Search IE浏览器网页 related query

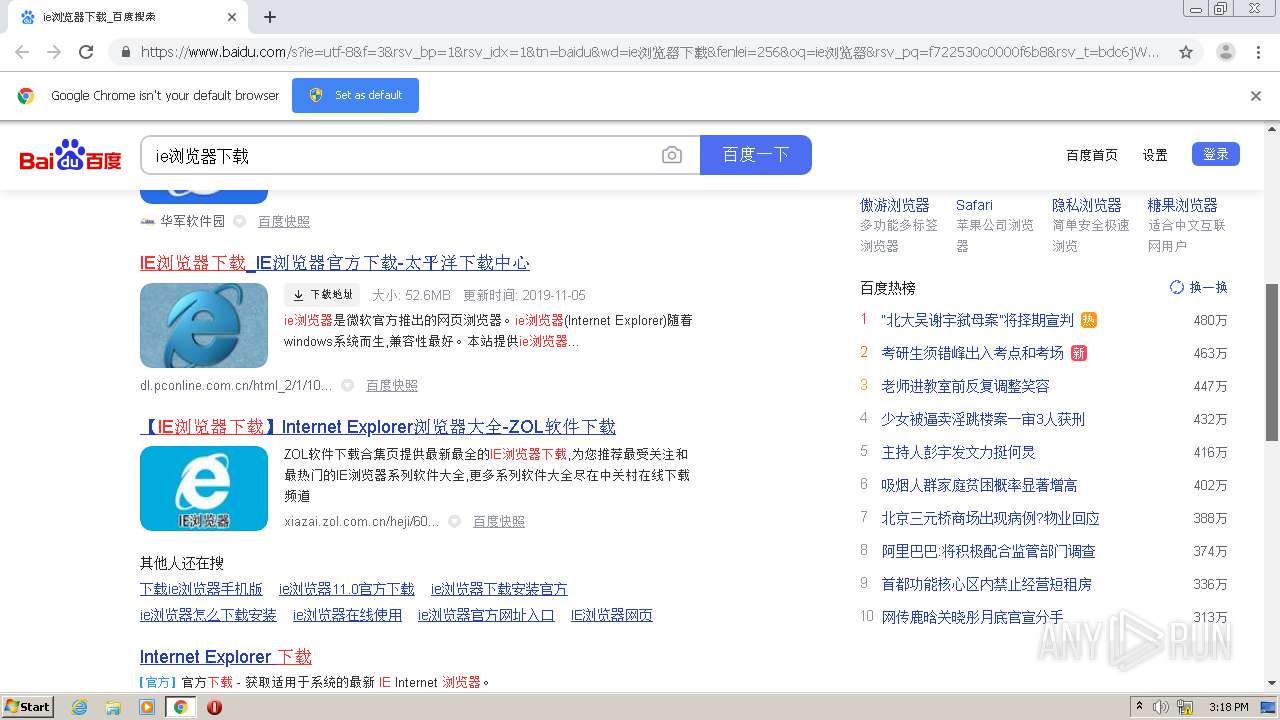point(612,615)
